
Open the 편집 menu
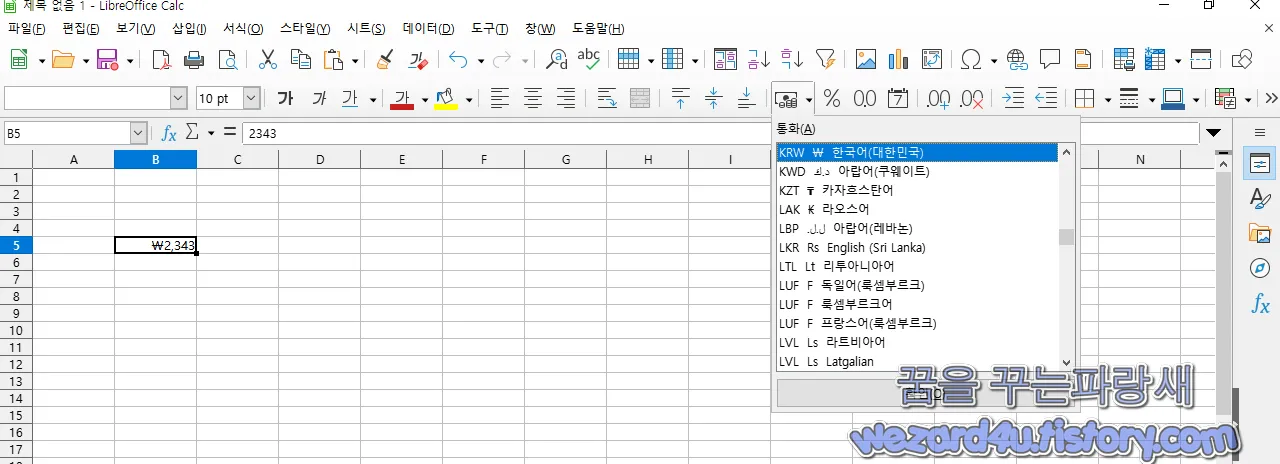coord(80,29)
